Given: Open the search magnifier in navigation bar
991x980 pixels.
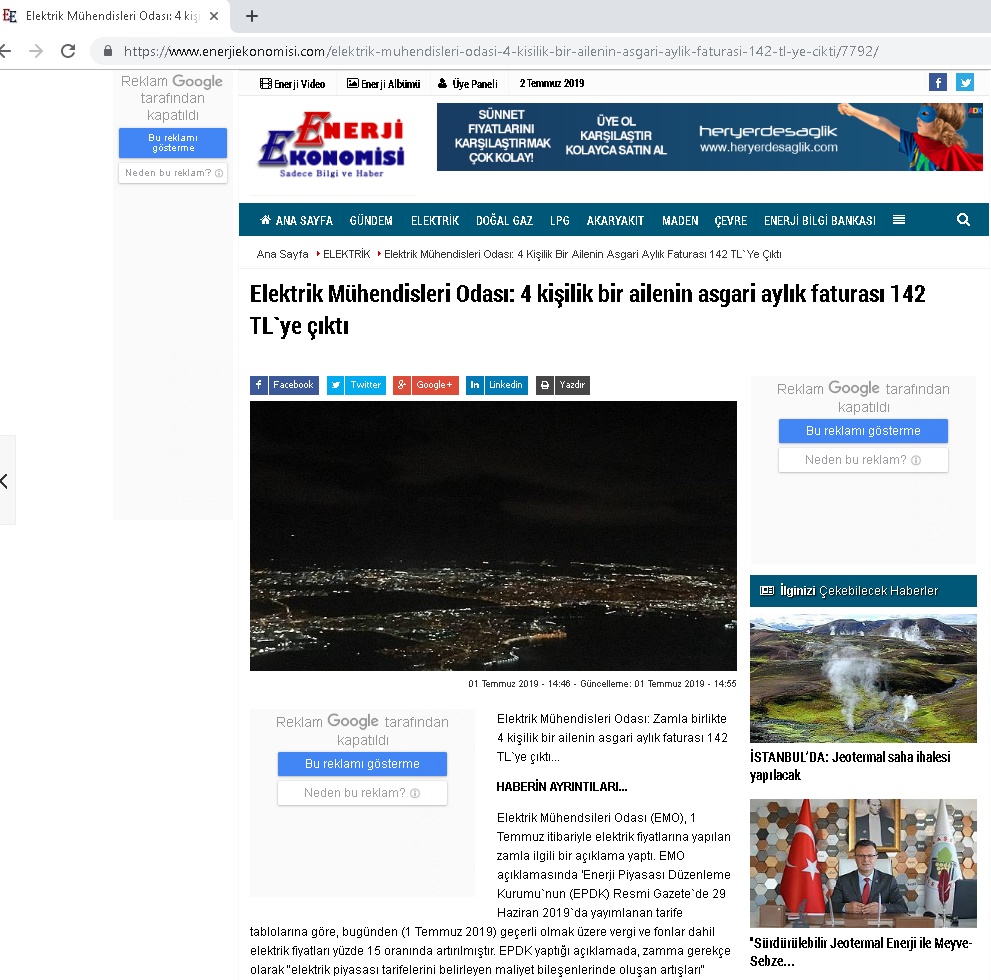Looking at the screenshot, I should [963, 220].
